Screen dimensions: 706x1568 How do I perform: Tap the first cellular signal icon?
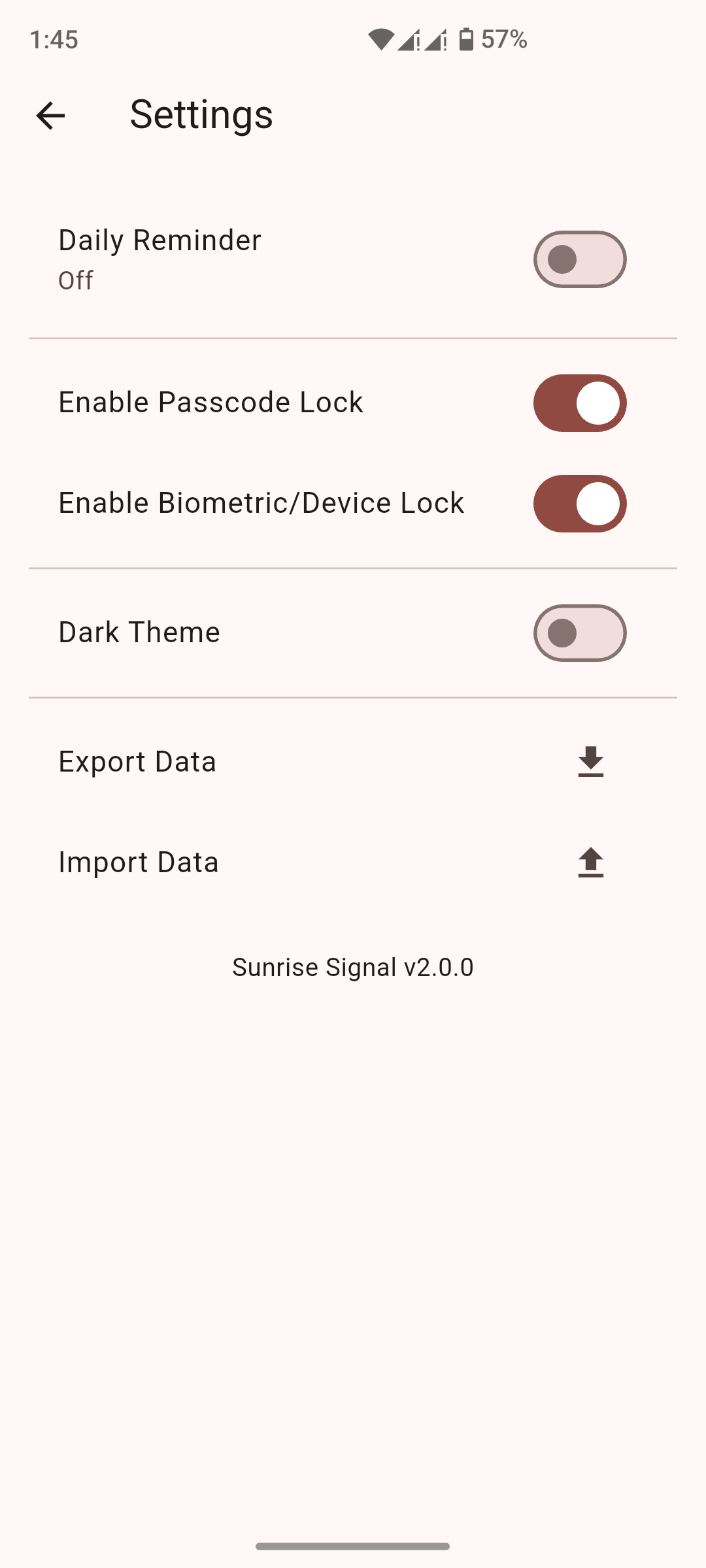409,40
